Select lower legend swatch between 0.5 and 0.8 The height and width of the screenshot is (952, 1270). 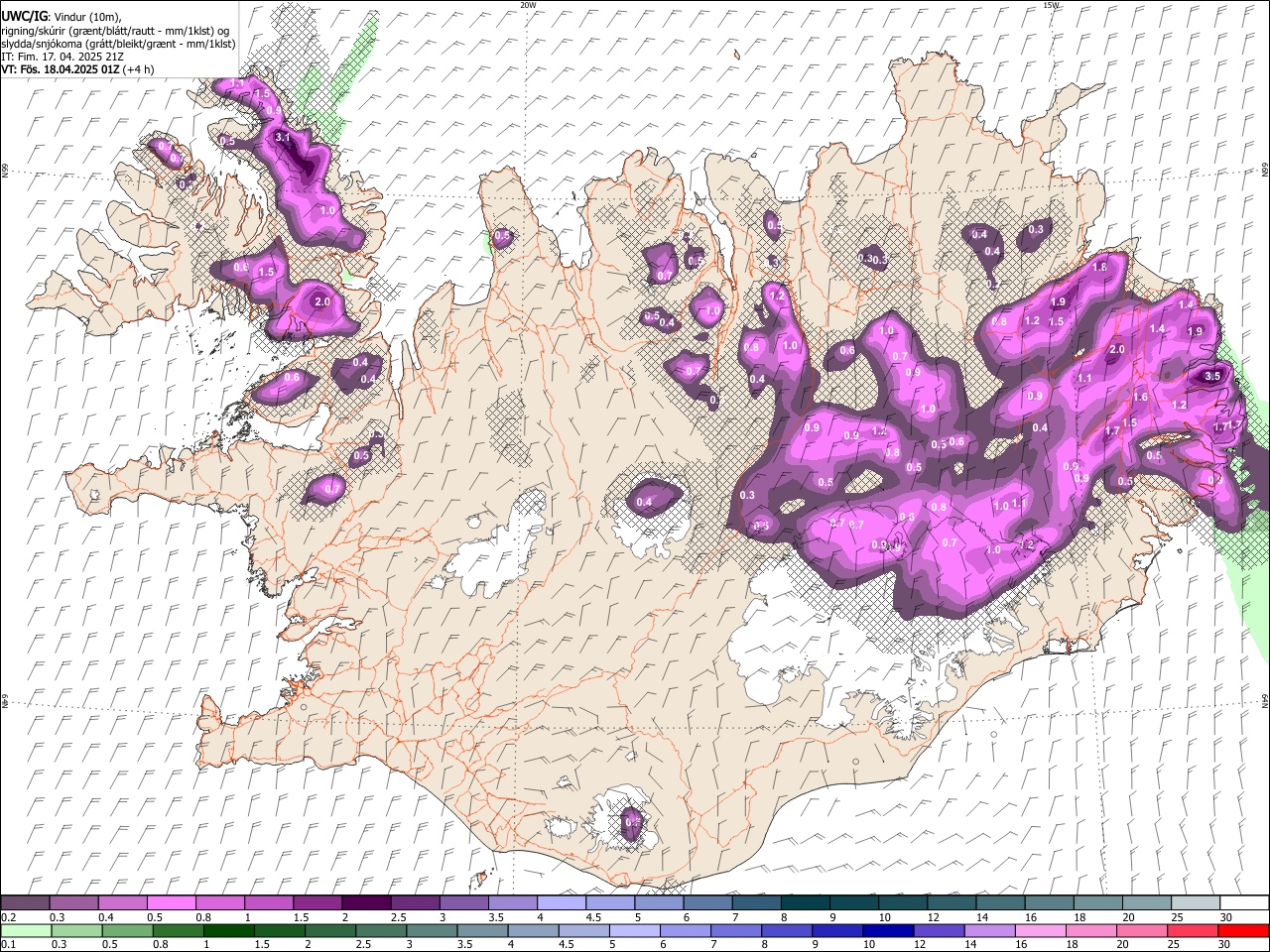[127, 930]
